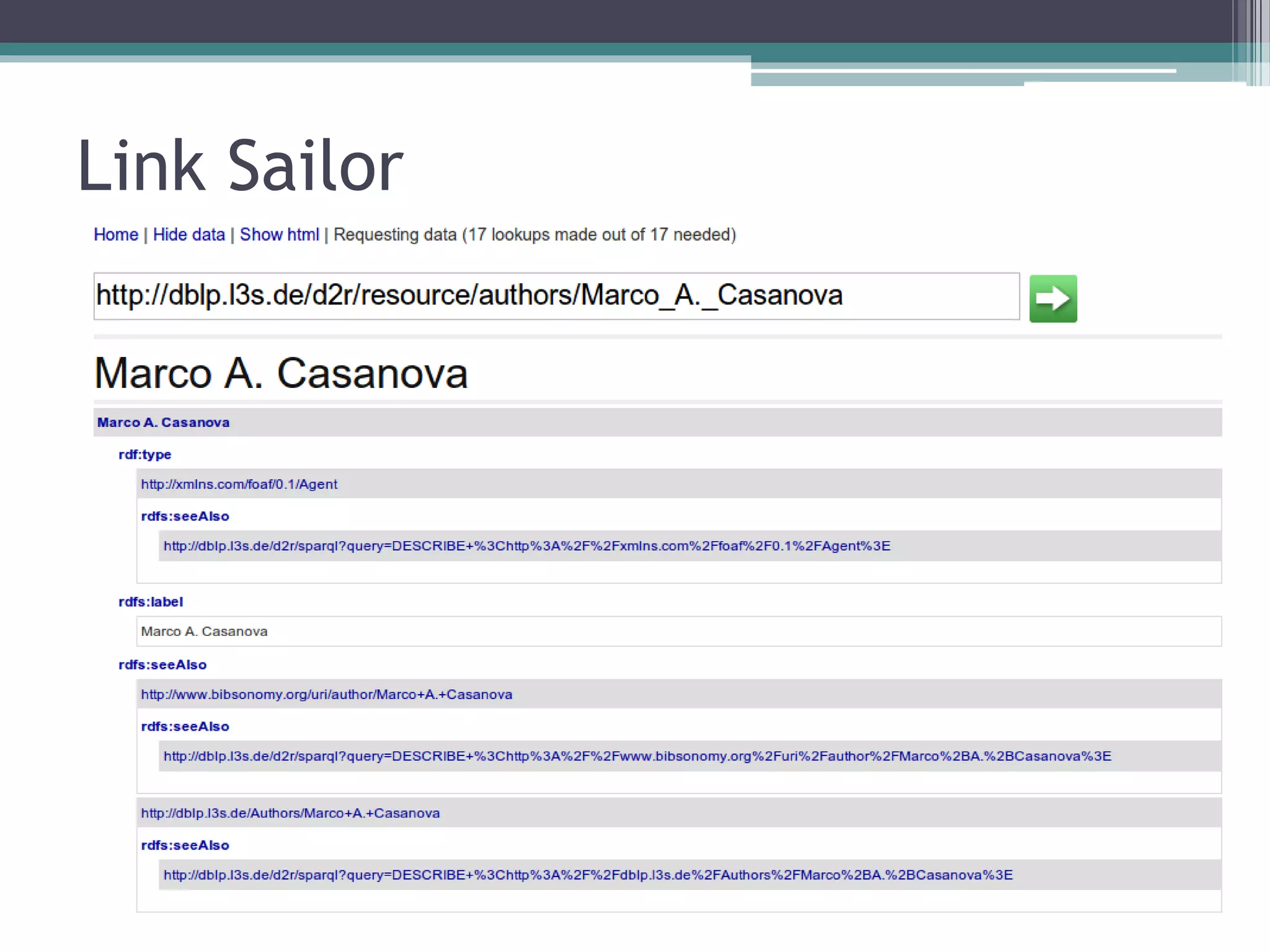Select the label value box 'Marco A. Casanova'
The image size is (1270, 952).
click(x=679, y=632)
